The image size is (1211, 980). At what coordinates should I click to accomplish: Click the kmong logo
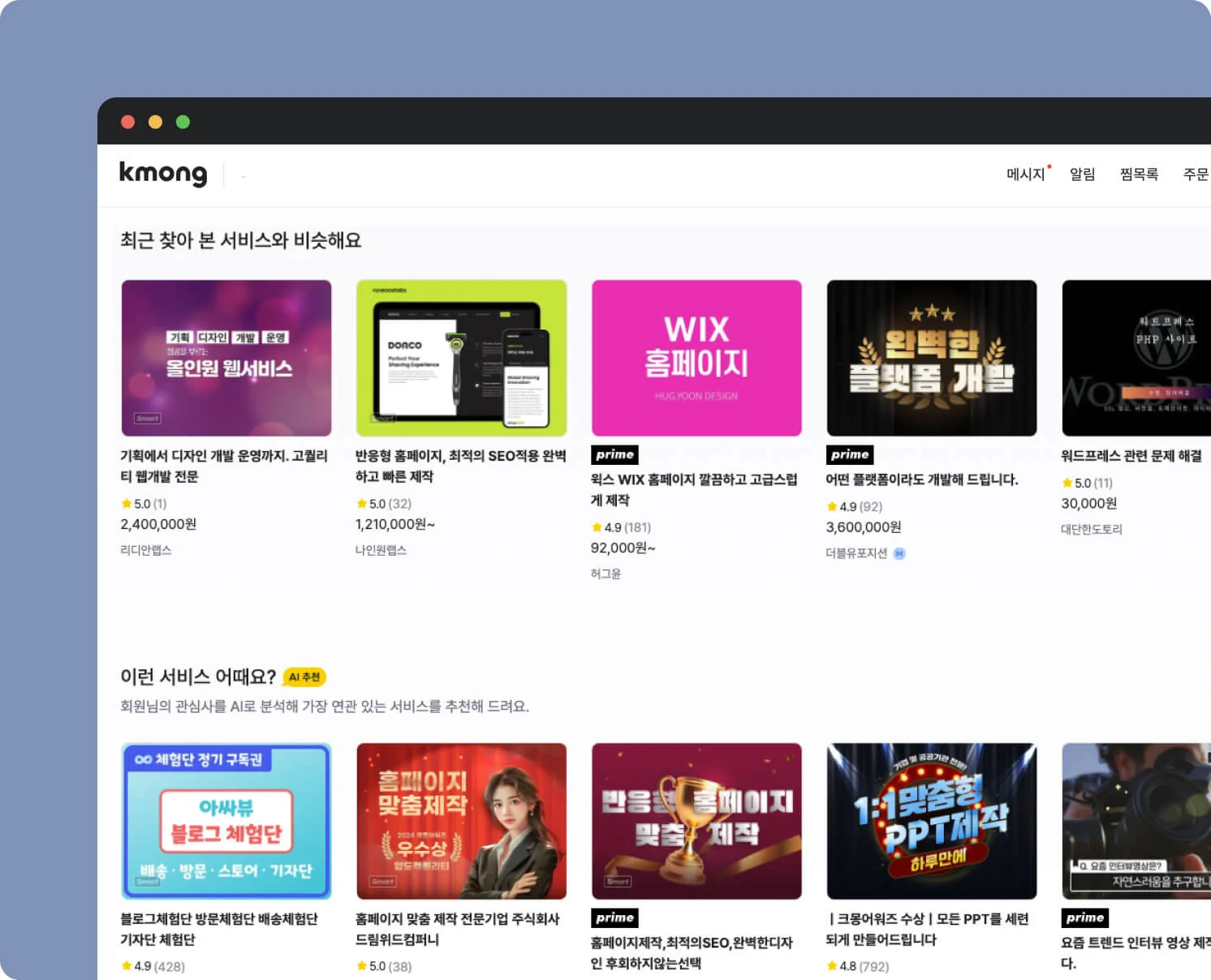(x=163, y=174)
